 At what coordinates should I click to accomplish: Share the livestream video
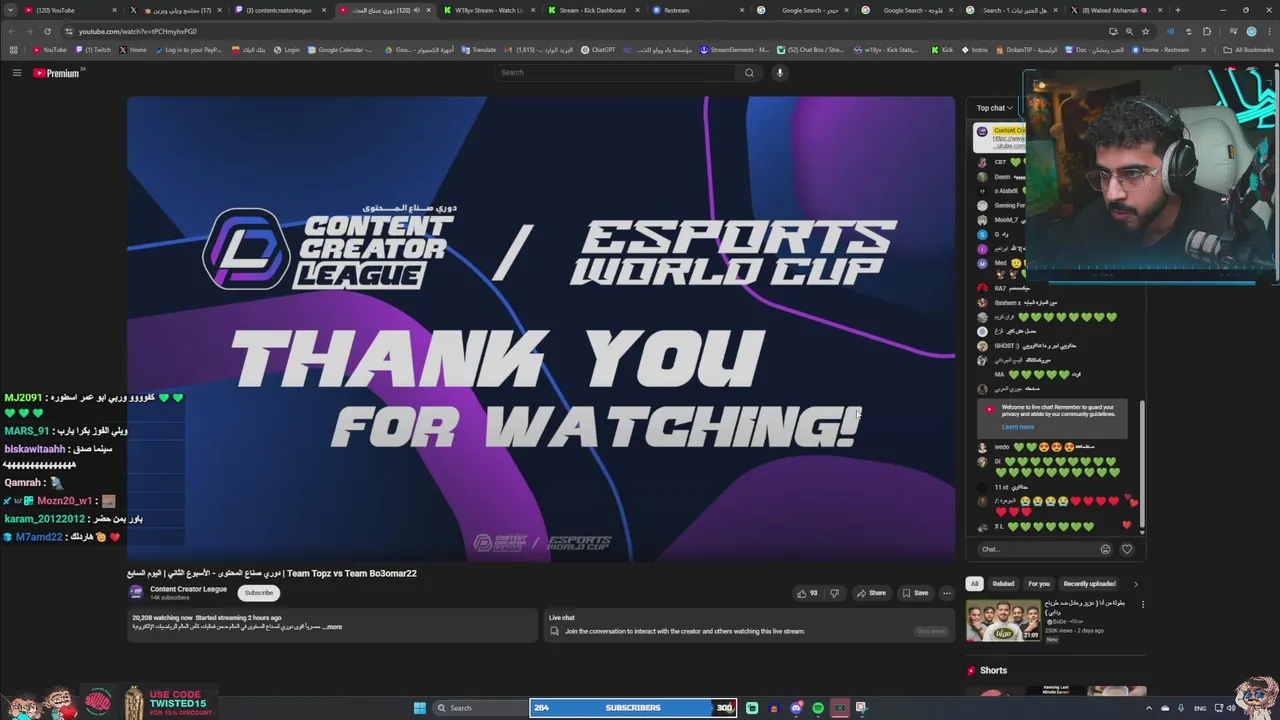click(x=871, y=593)
